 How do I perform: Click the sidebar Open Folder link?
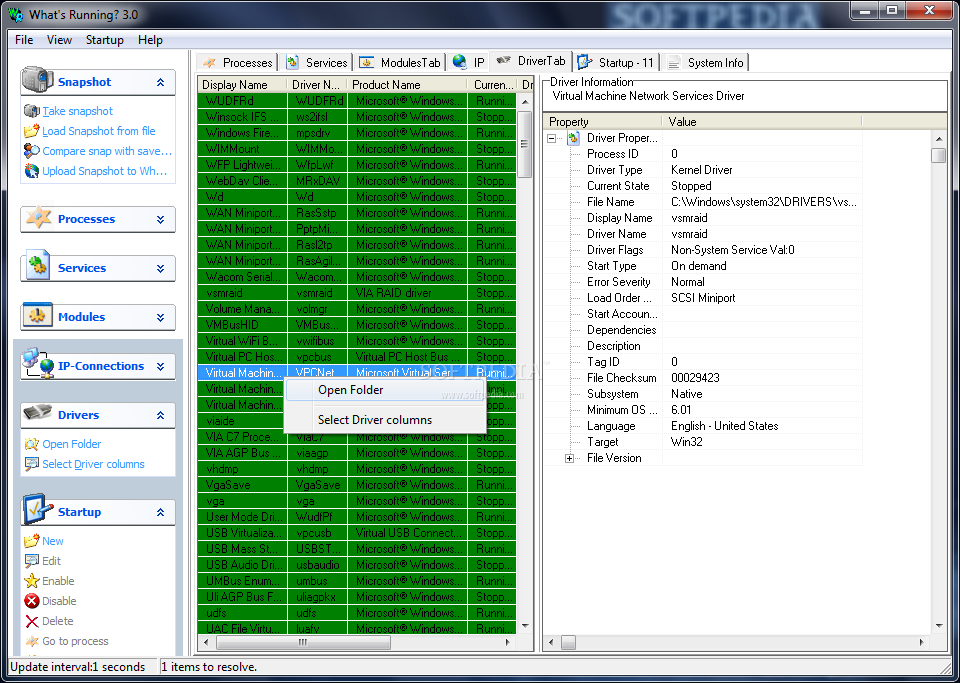click(x=72, y=444)
